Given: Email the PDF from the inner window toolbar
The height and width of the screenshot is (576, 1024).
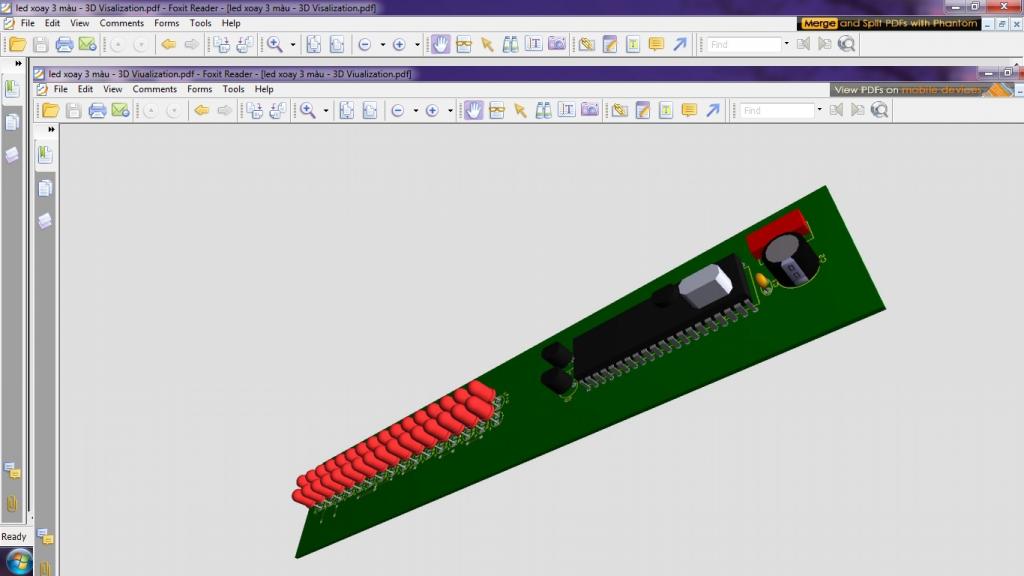Looking at the screenshot, I should (120, 110).
